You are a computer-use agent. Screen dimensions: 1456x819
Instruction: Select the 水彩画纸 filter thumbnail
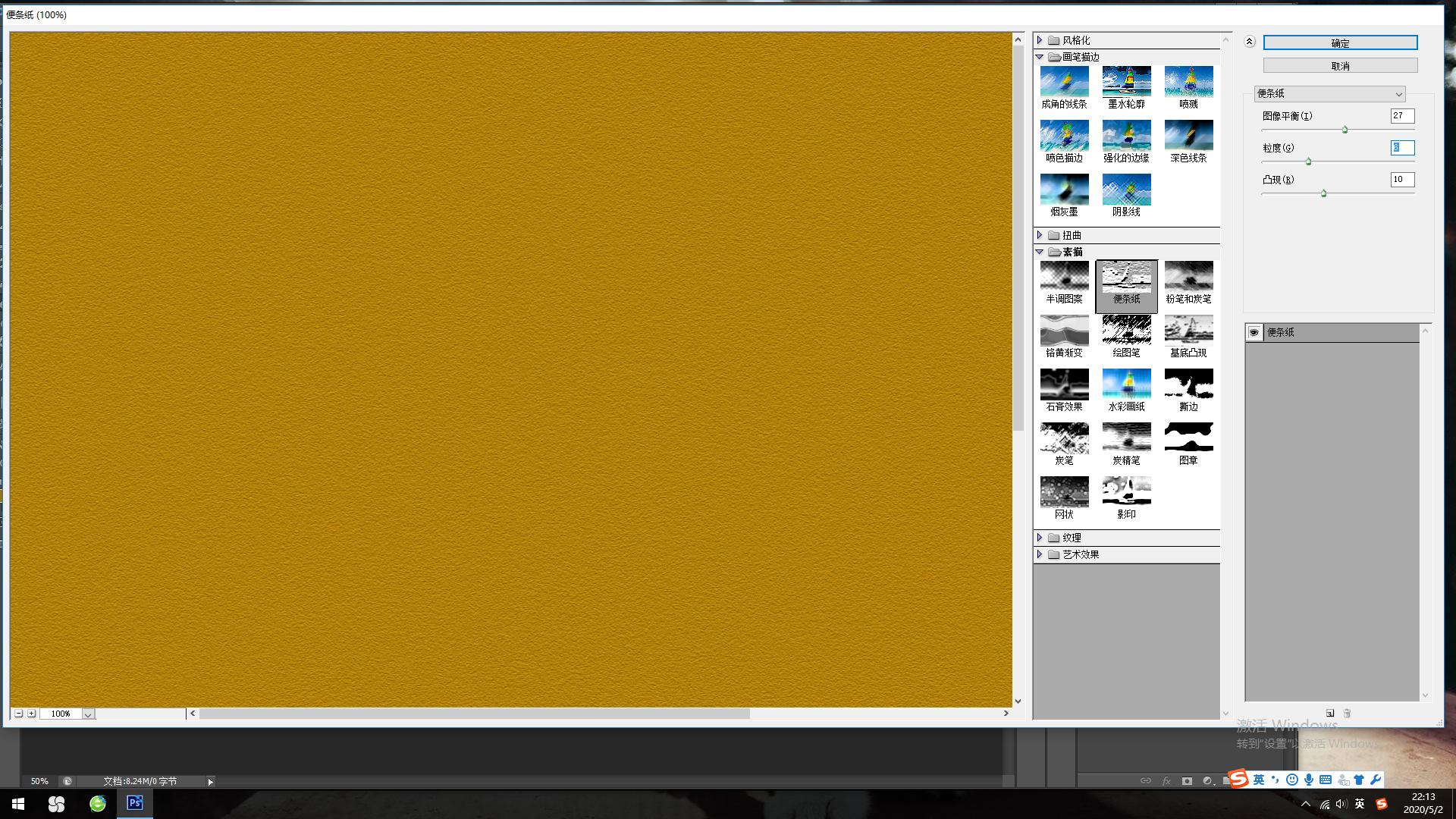(x=1126, y=384)
